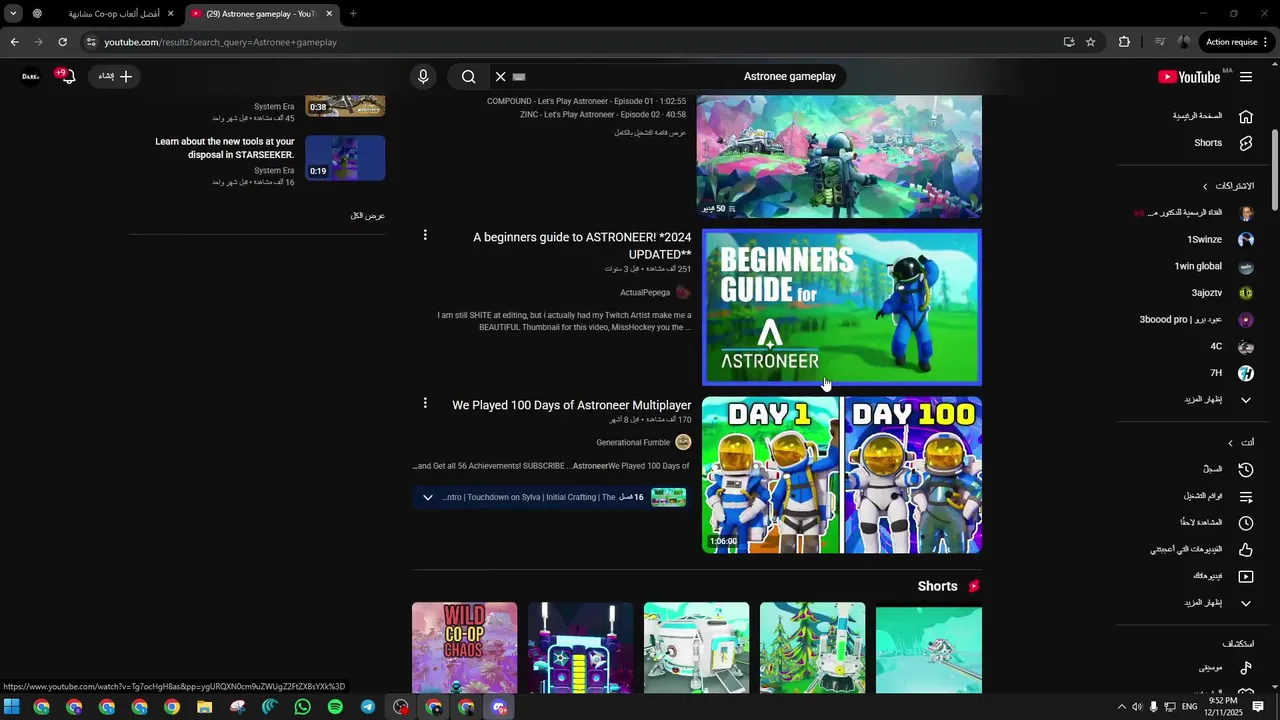Select the Astronee gameplay YouTube tab

pyautogui.click(x=262, y=14)
